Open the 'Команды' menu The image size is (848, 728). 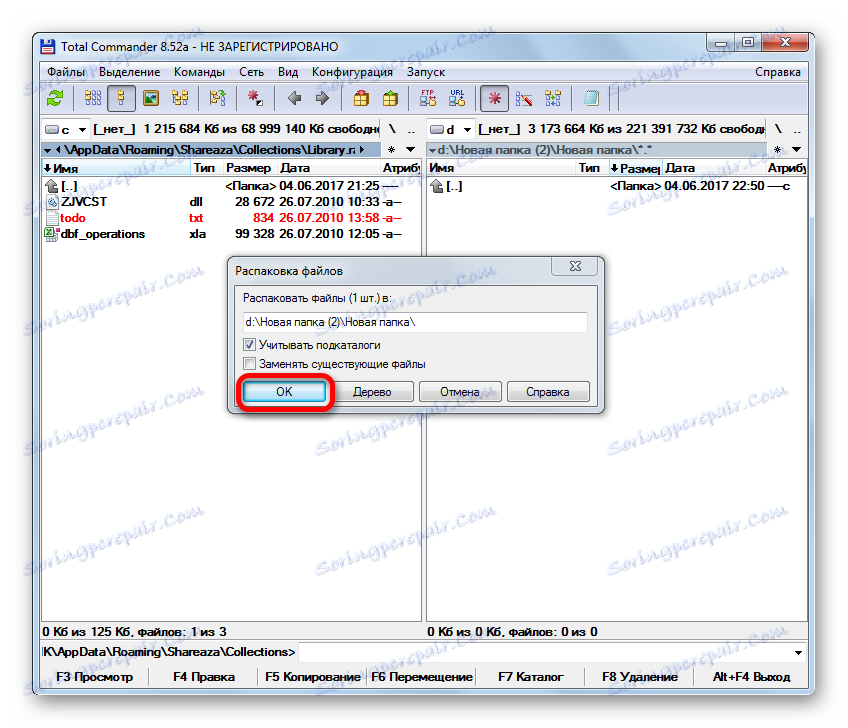(x=199, y=72)
